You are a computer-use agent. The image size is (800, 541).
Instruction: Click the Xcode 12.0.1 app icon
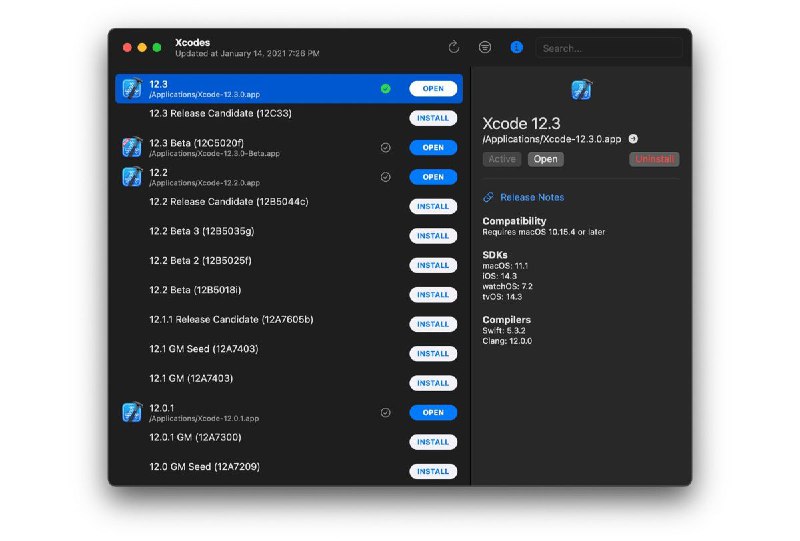pos(132,412)
